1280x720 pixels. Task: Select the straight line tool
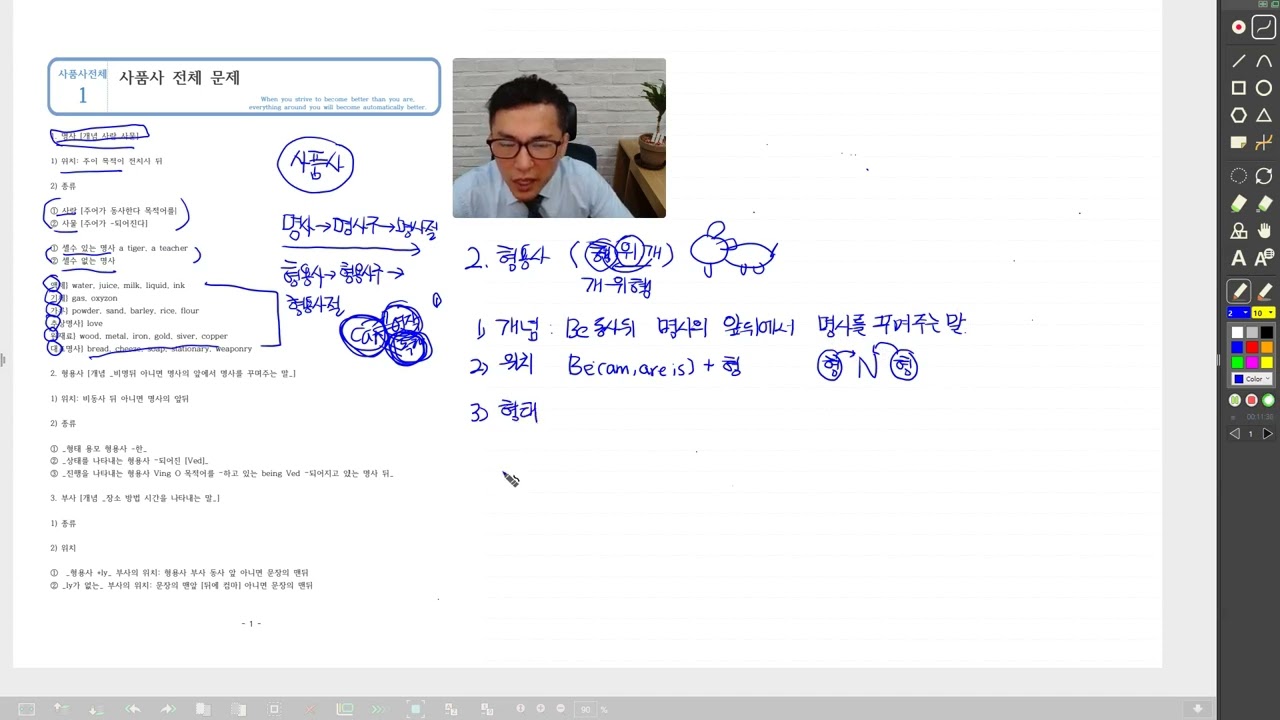[1238, 62]
